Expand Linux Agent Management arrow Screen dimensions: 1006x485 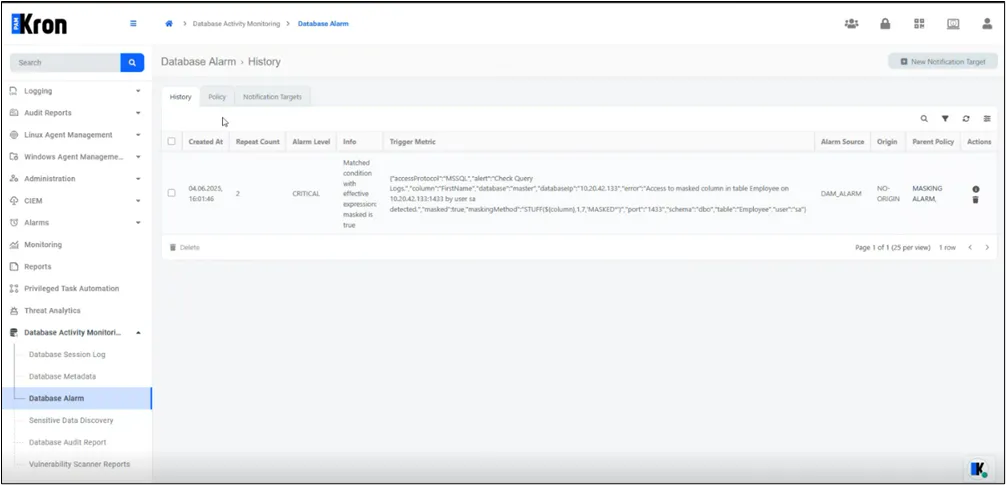pos(138,135)
